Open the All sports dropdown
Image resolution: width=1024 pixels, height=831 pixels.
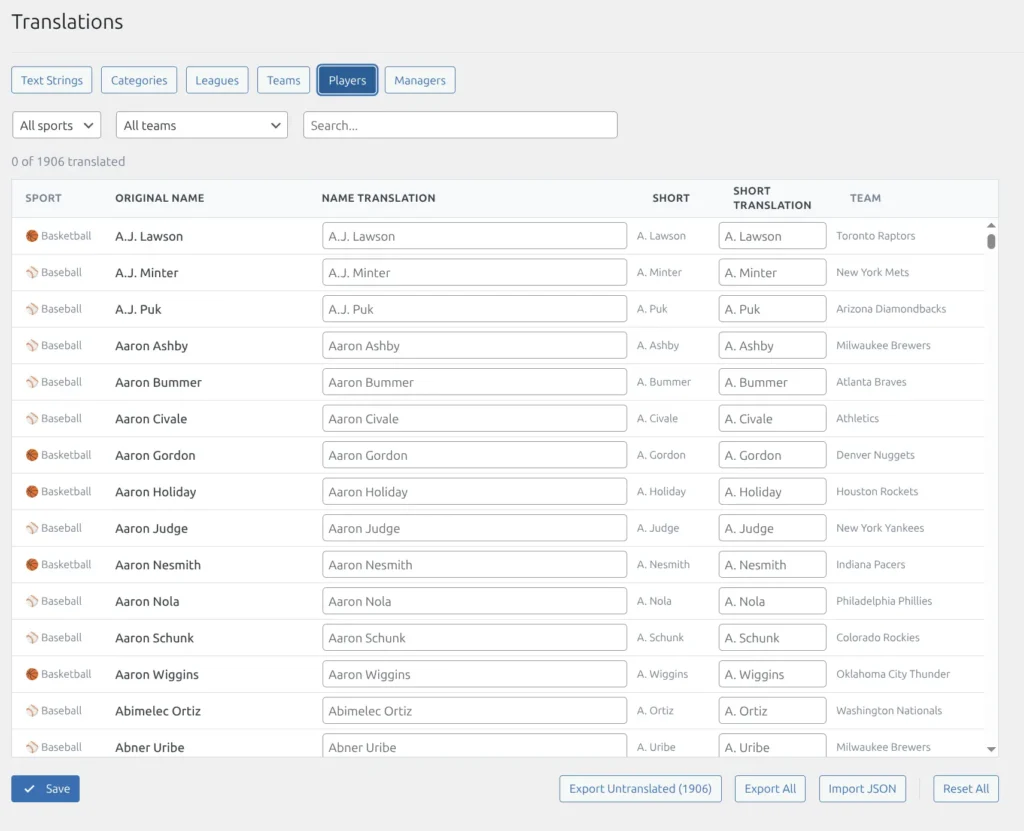[56, 125]
